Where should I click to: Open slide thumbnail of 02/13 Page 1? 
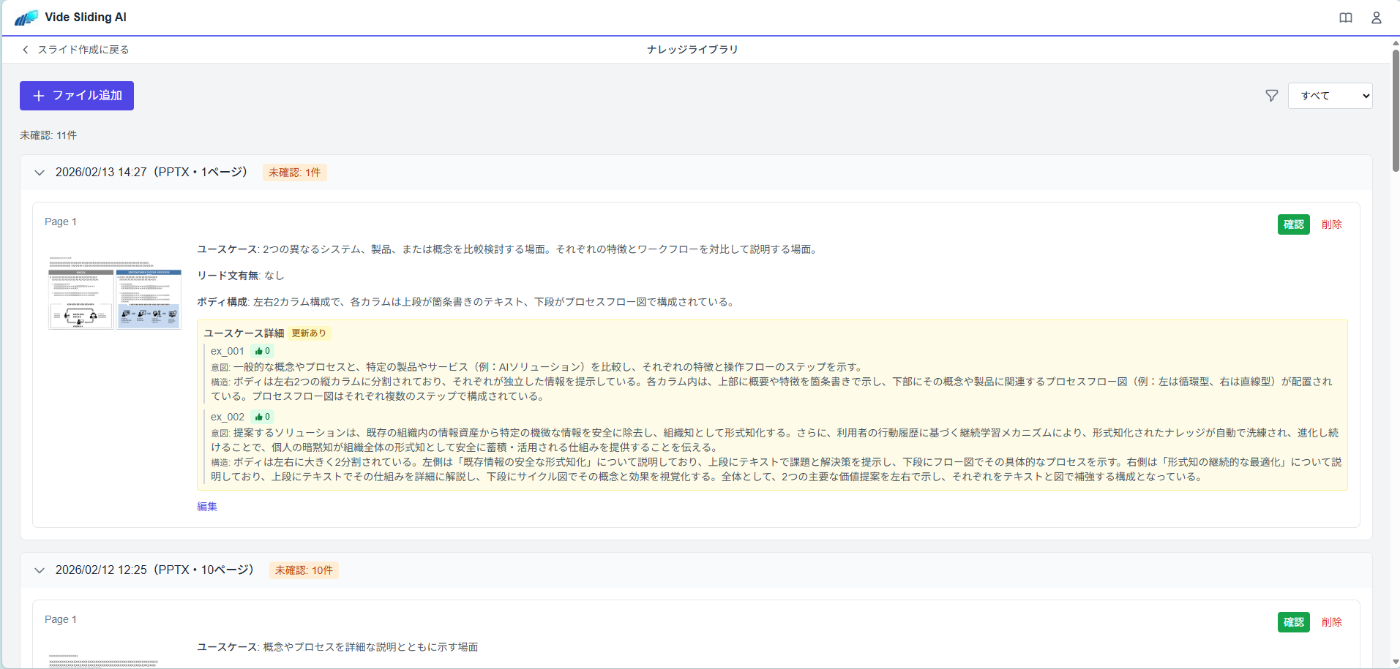(x=115, y=294)
